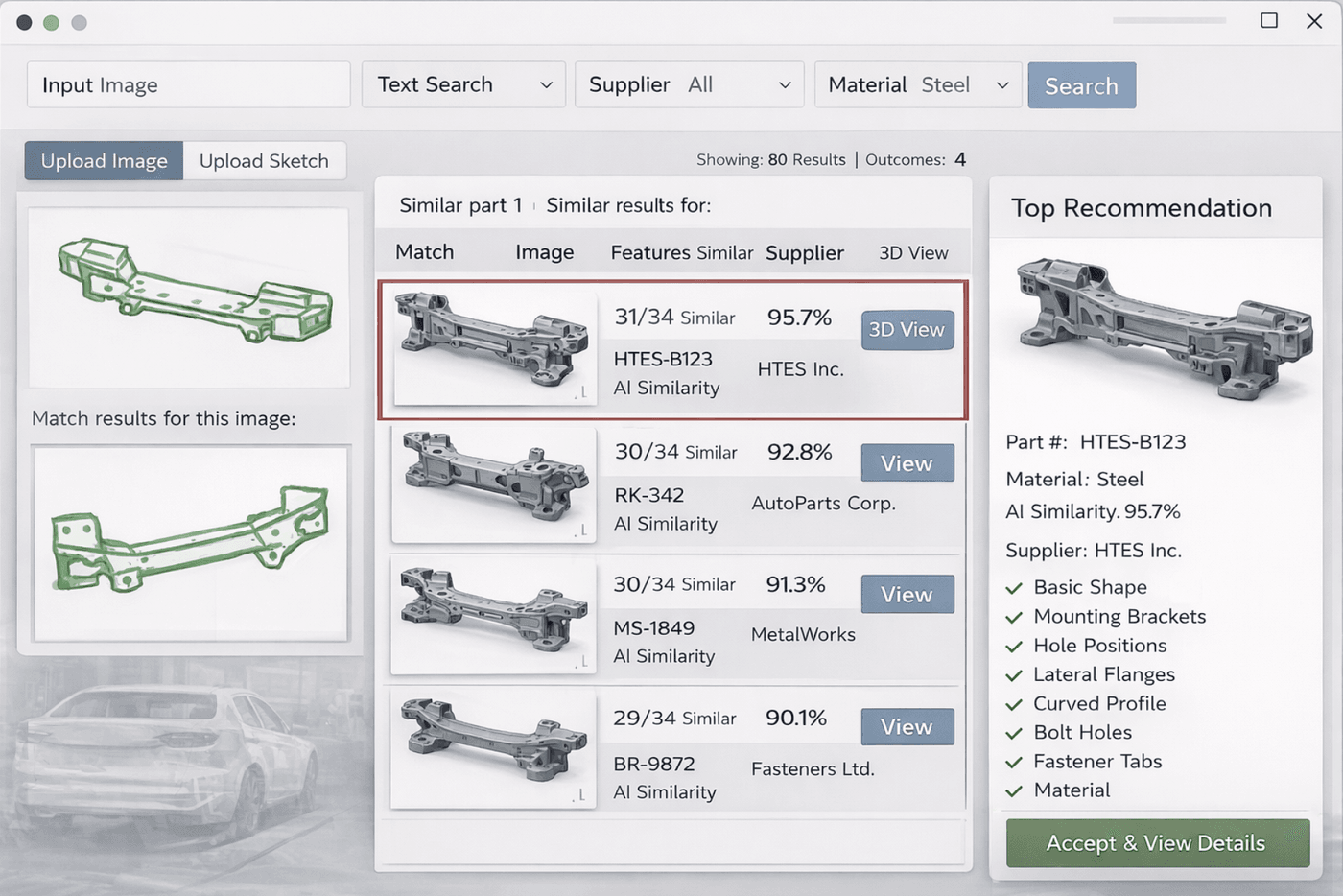Click the 29/34 Similar feature count
Image resolution: width=1343 pixels, height=896 pixels.
[x=675, y=718]
